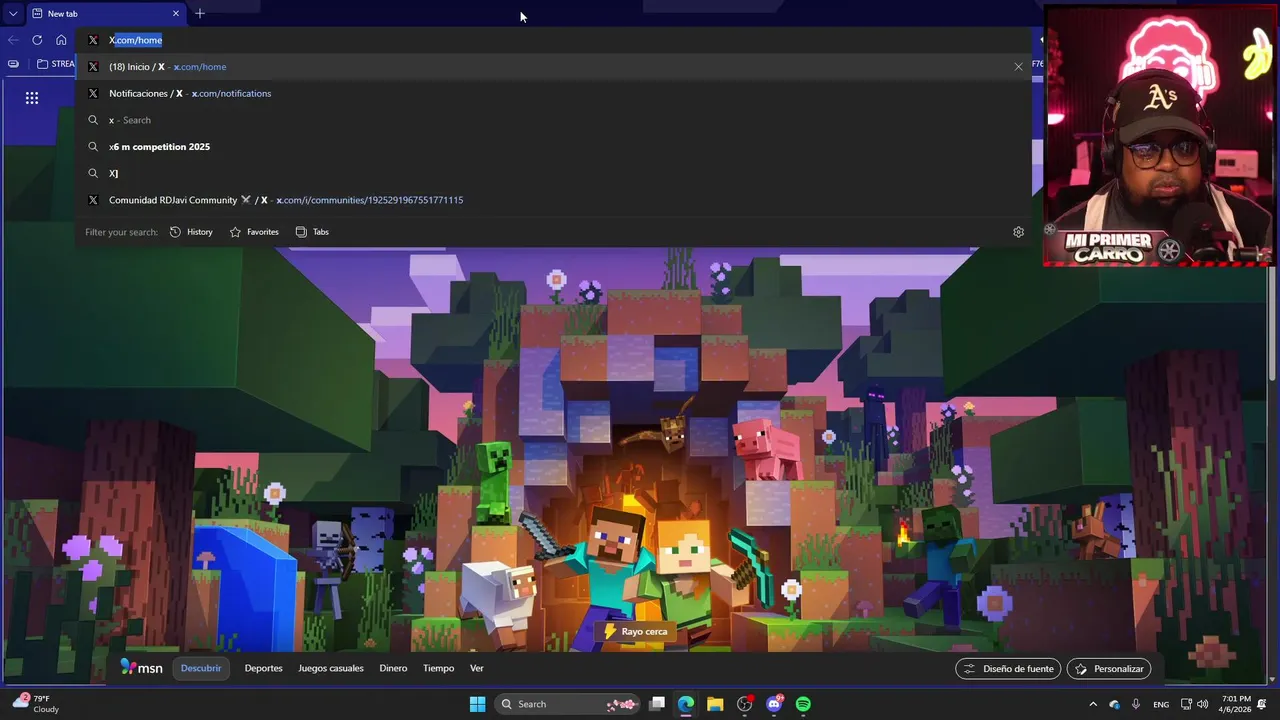Open File Explorer from taskbar

pos(715,704)
